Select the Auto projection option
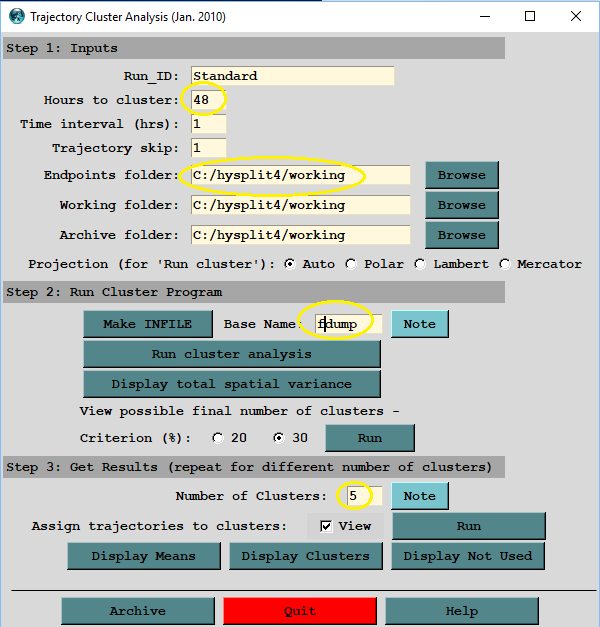Viewport: 600px width, 627px height. click(291, 264)
